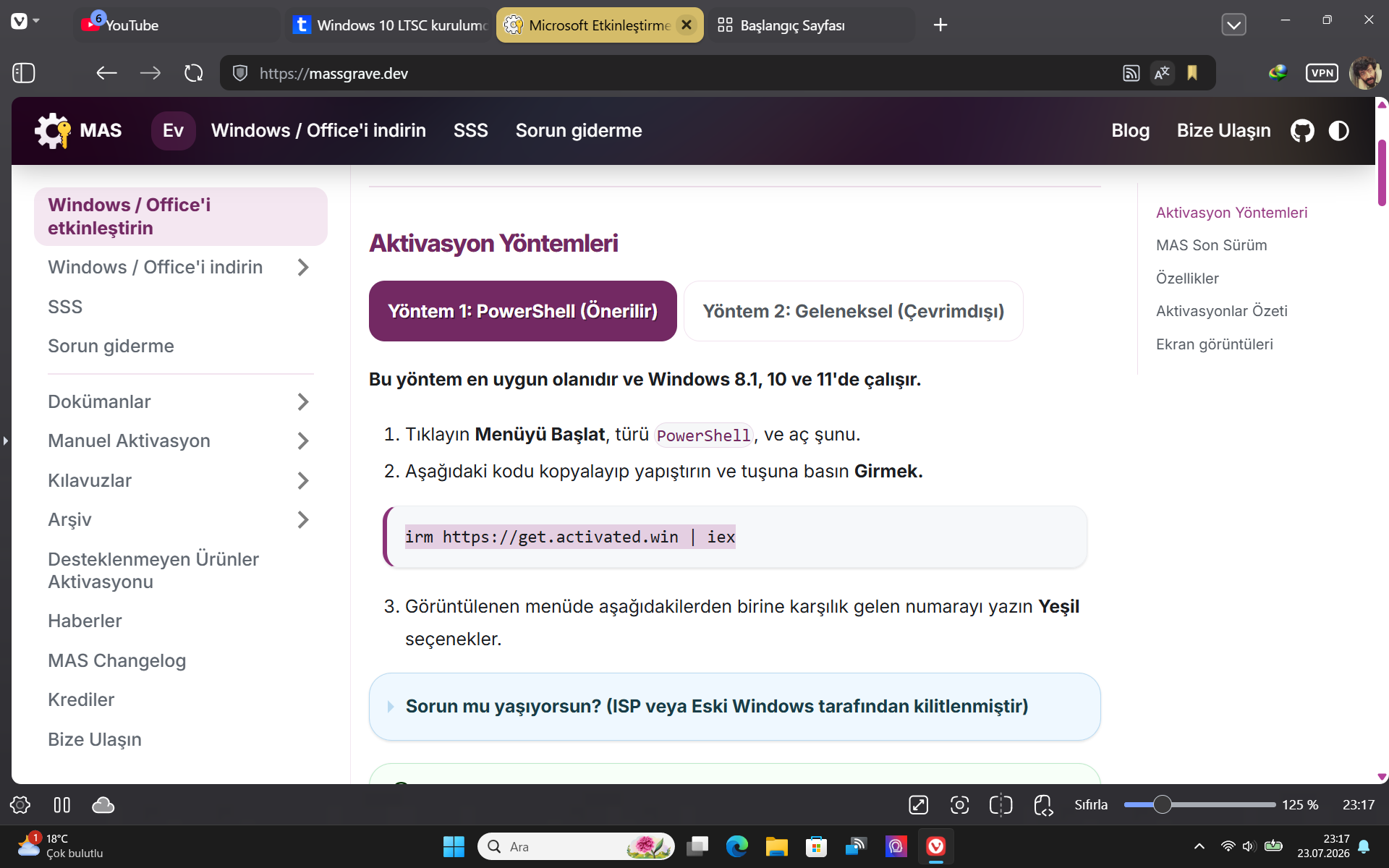Jump to Aktivasyonlar Özeti section
This screenshot has height=868, width=1389.
pos(1221,311)
